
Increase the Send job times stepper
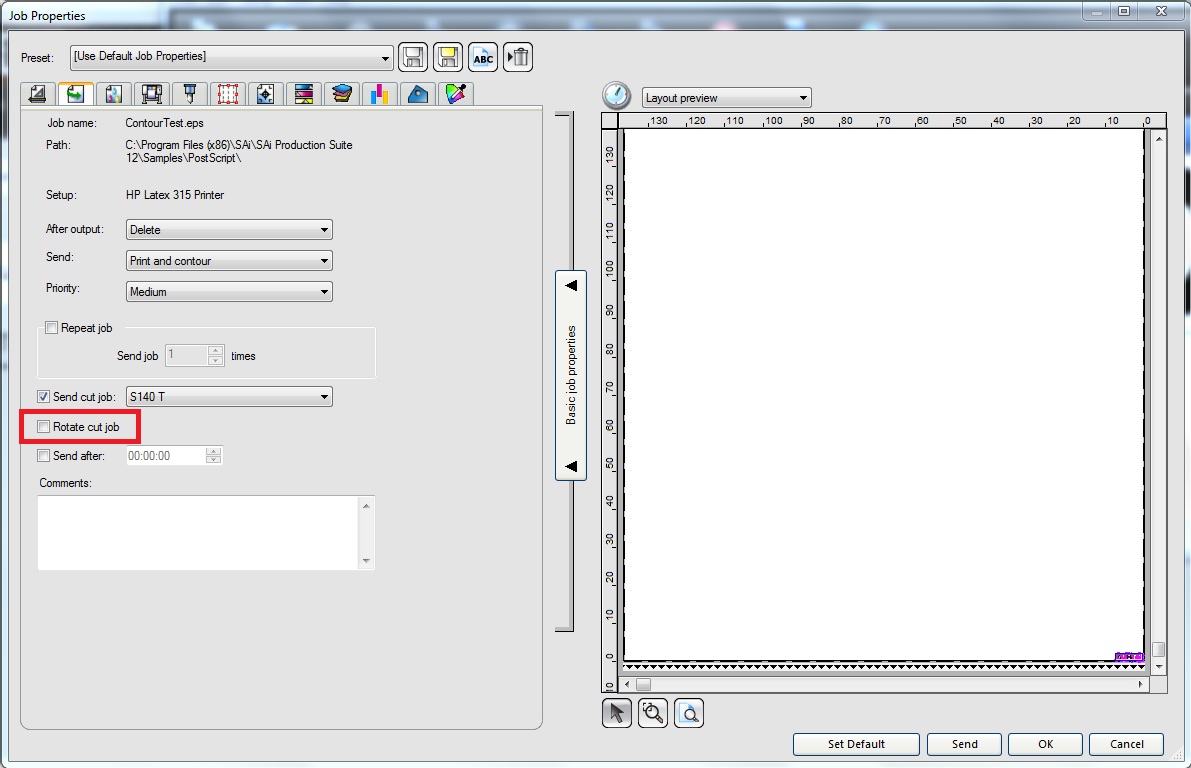click(x=216, y=350)
